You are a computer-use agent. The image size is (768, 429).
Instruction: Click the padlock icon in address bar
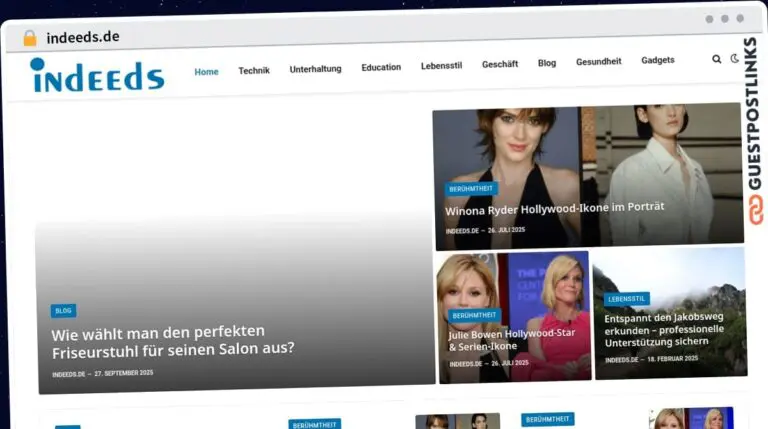[30, 37]
